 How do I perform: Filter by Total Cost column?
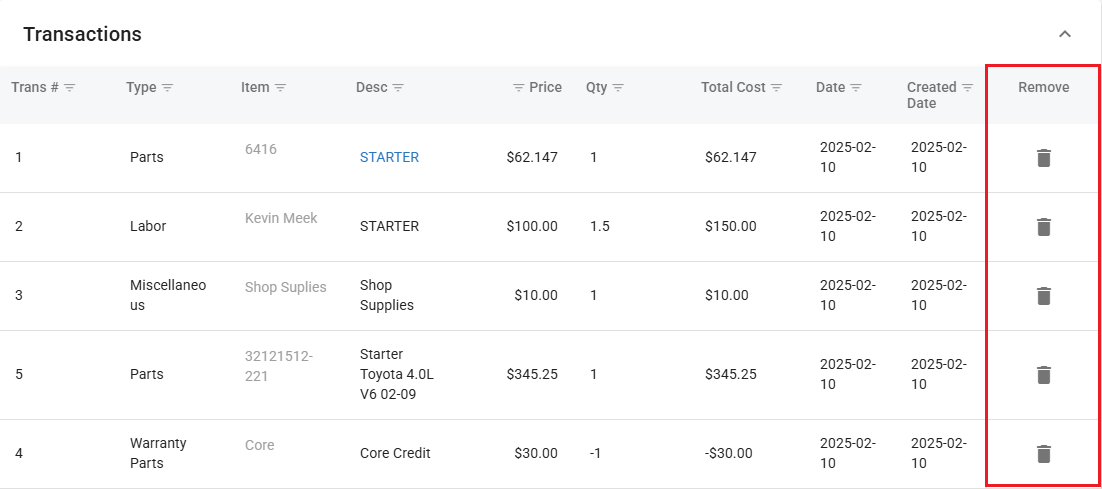tap(777, 88)
